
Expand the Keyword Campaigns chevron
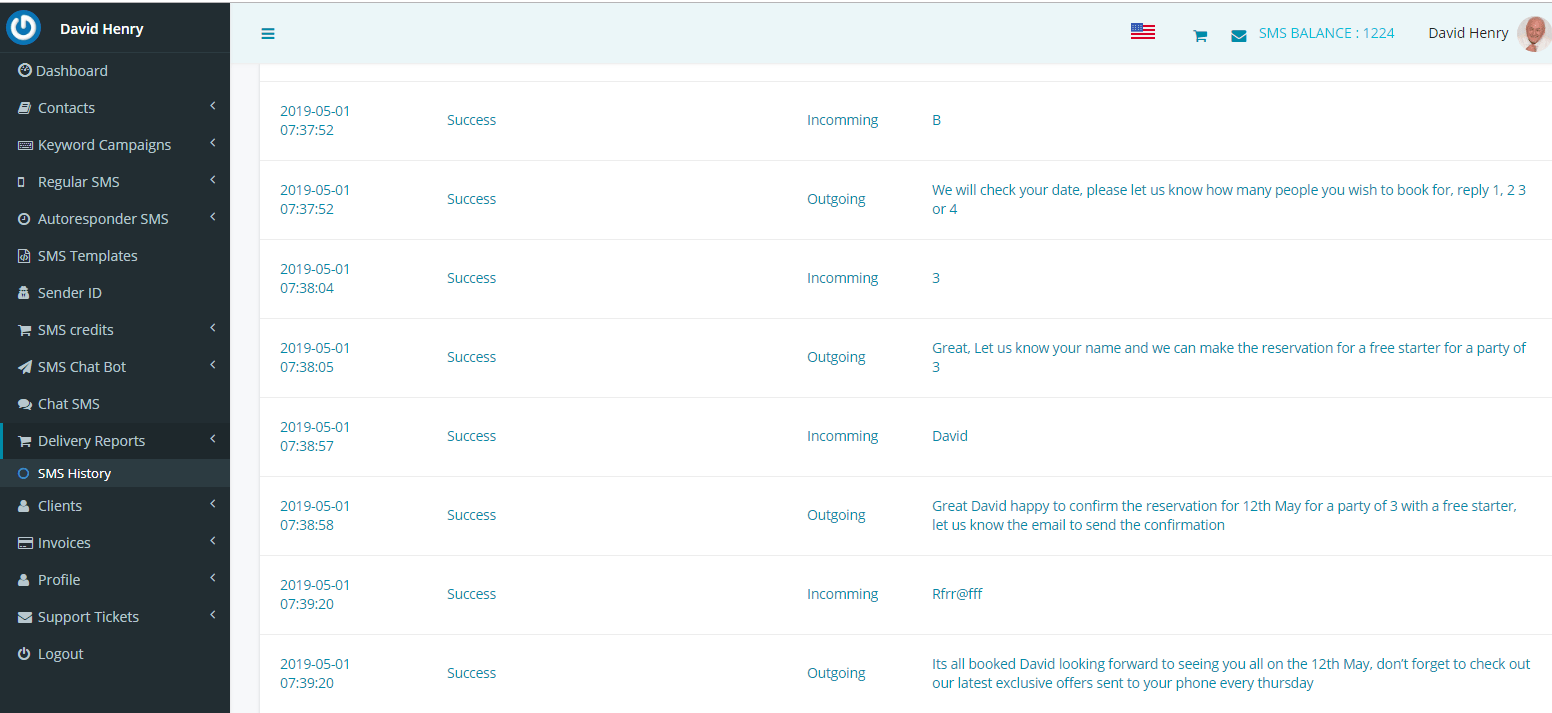[213, 143]
